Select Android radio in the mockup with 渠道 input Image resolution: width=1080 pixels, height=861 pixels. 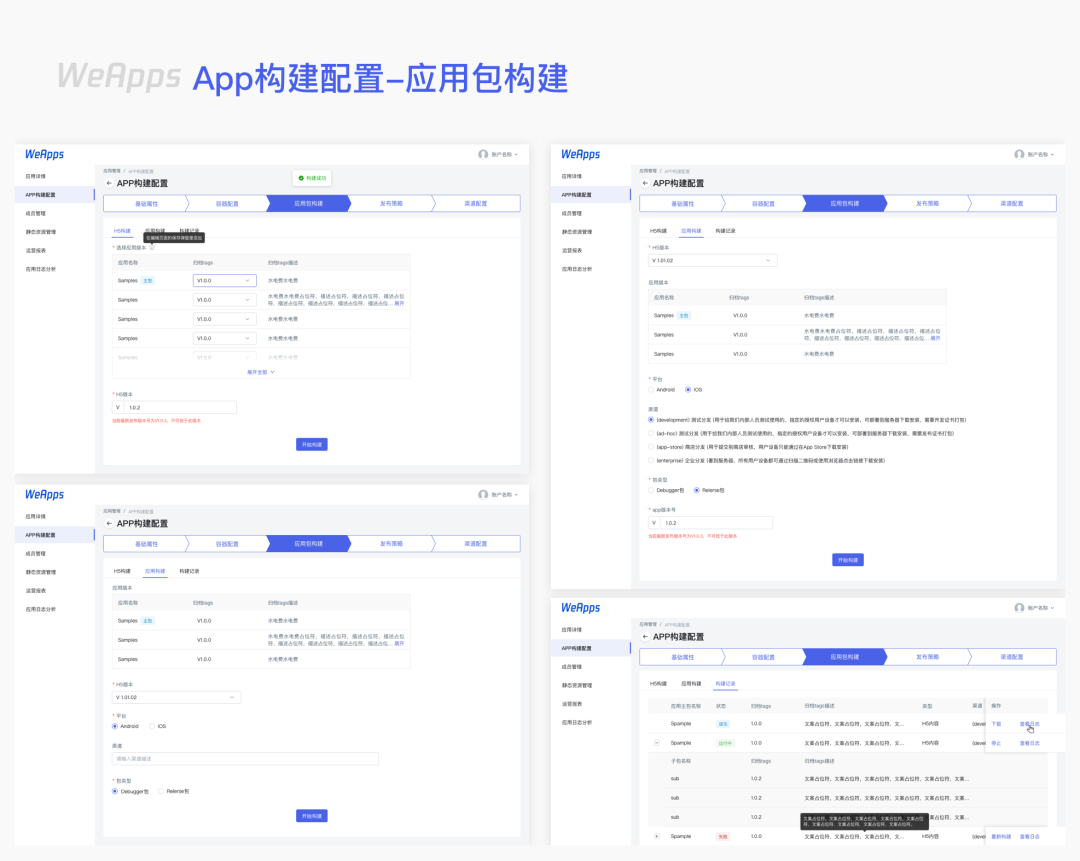(x=115, y=726)
